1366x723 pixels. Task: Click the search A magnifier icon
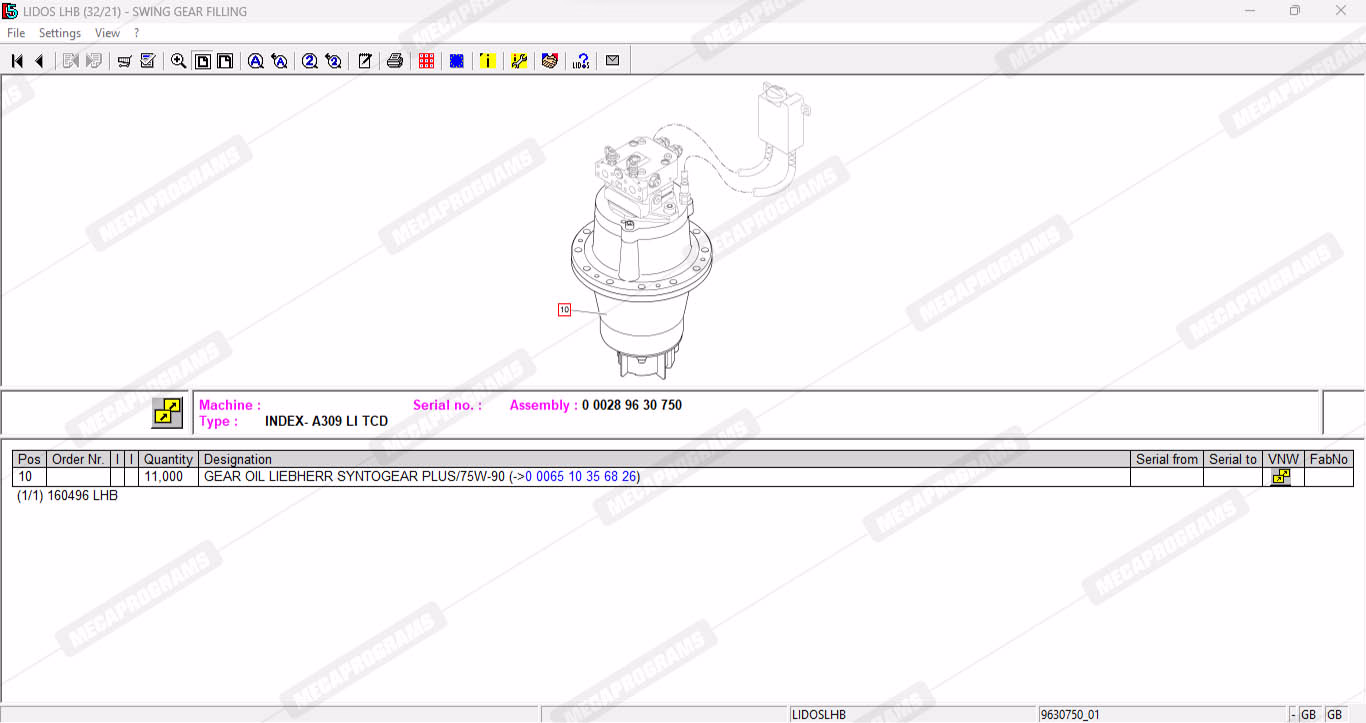(256, 61)
